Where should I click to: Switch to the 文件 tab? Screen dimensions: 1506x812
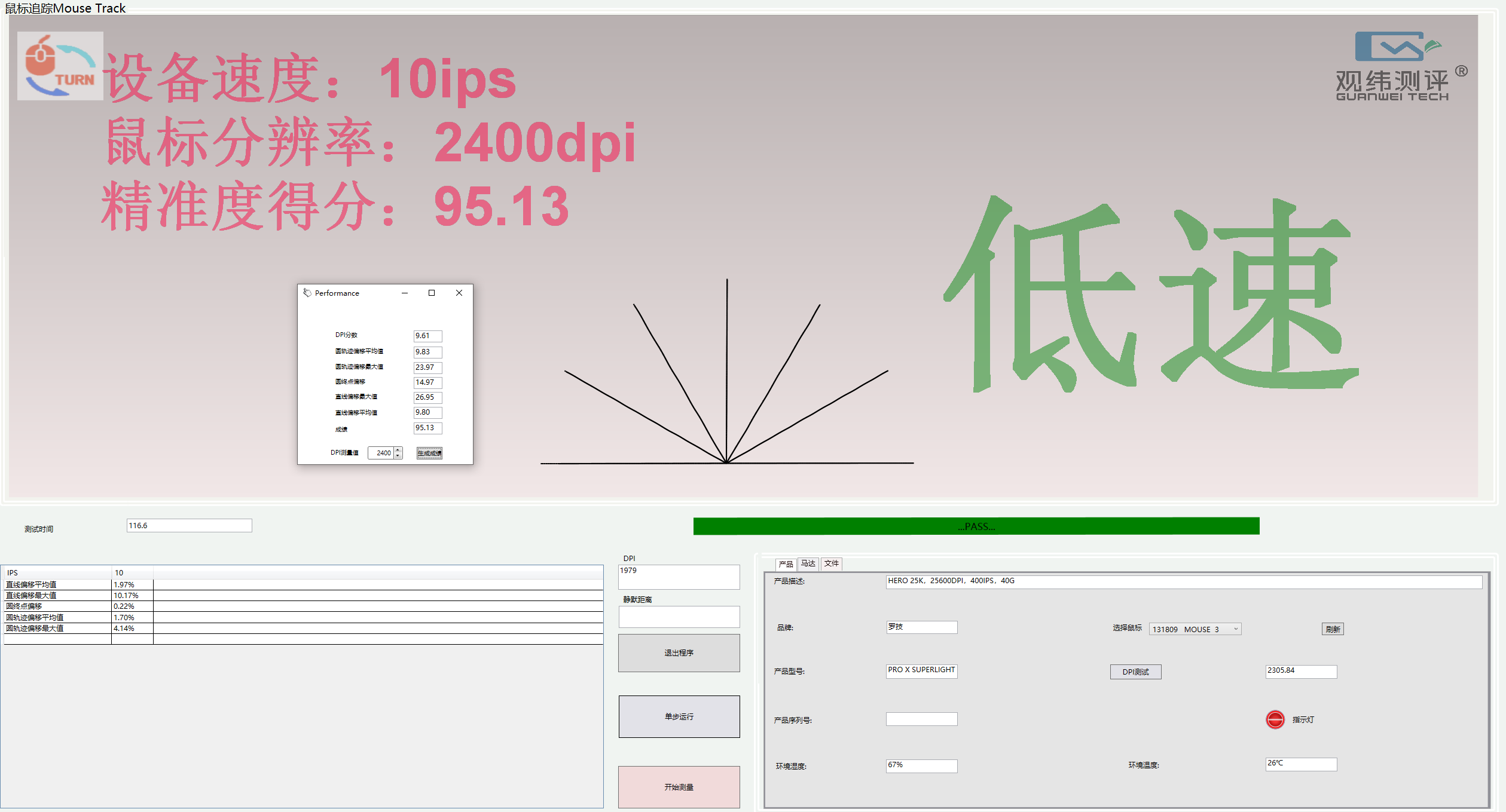(831, 563)
